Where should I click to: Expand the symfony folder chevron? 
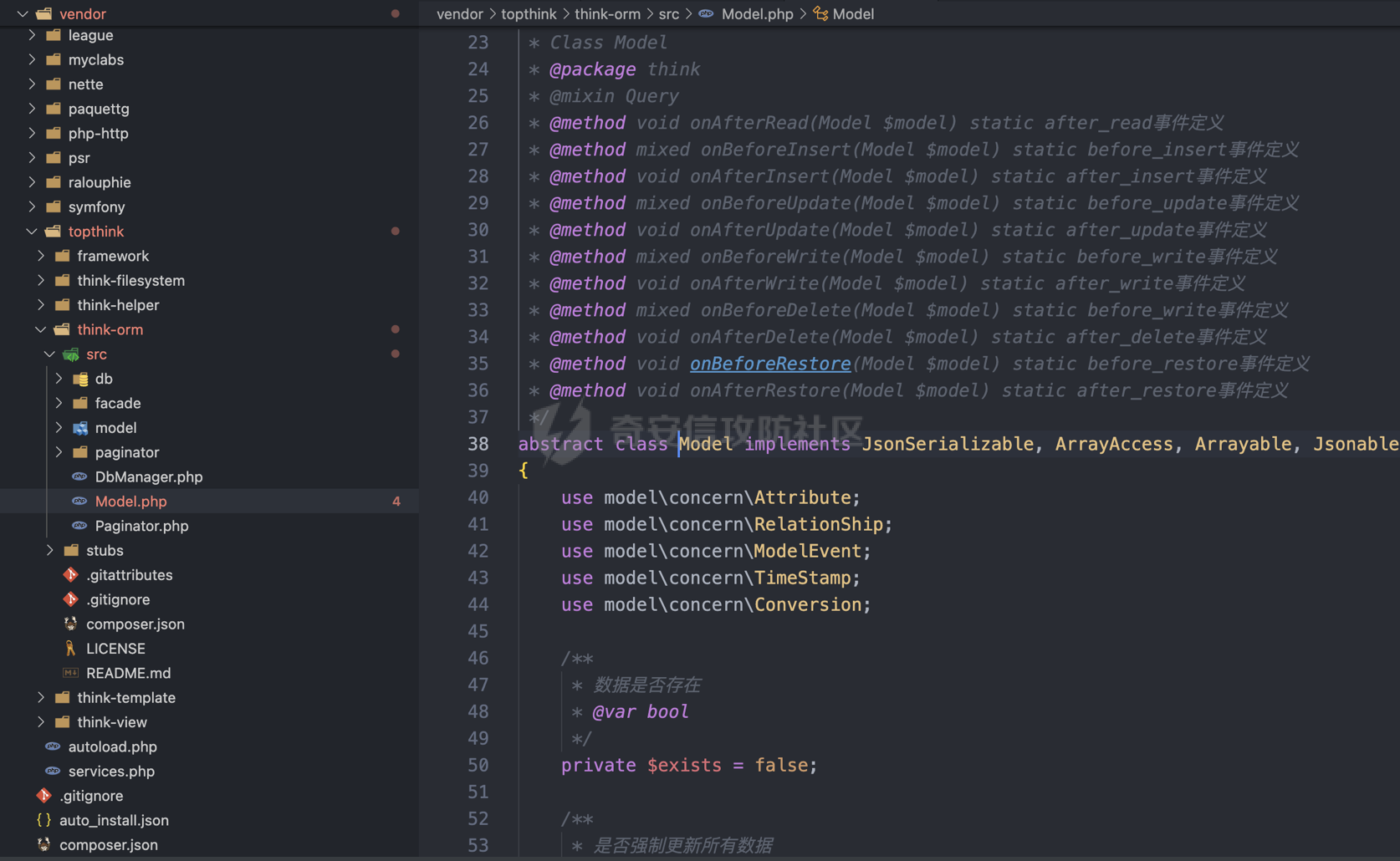(31, 206)
